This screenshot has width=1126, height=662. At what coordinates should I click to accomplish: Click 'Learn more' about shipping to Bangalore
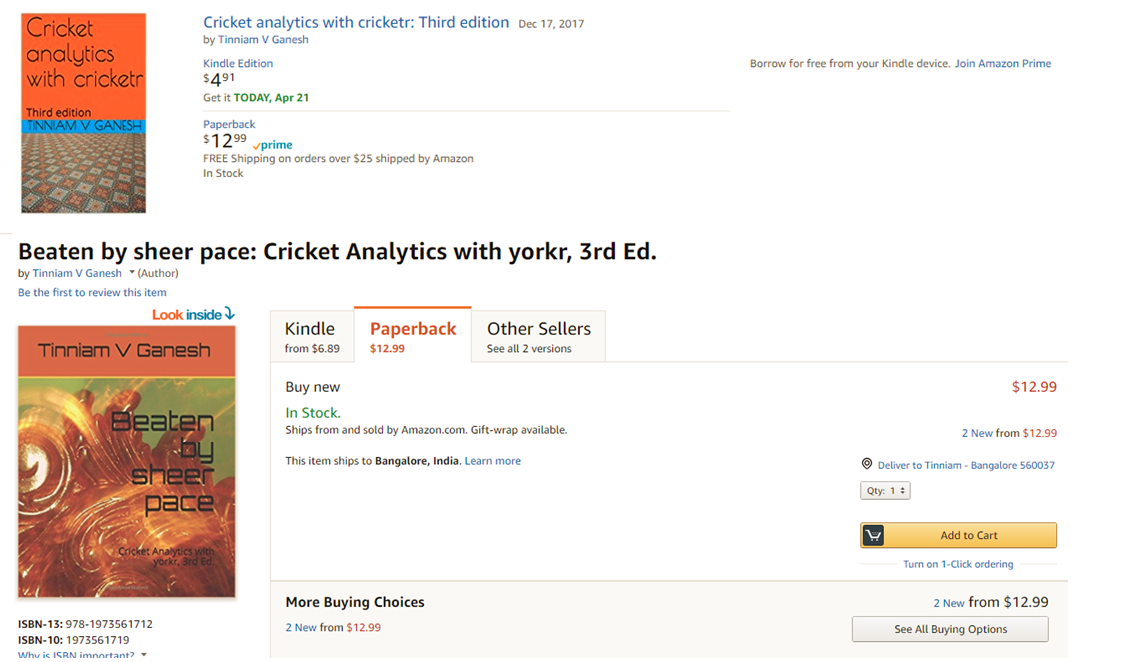(492, 460)
